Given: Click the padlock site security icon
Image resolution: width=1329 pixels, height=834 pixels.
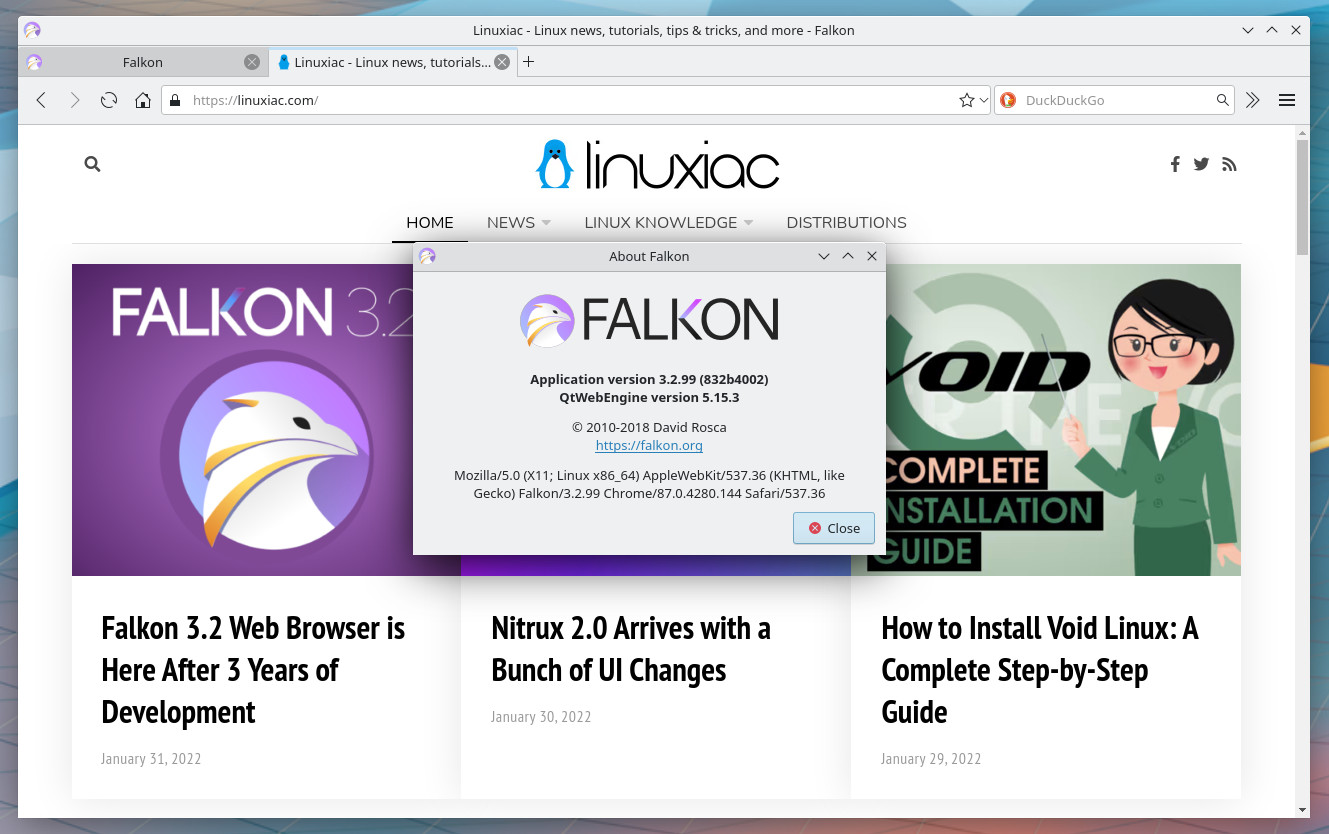Looking at the screenshot, I should point(175,100).
